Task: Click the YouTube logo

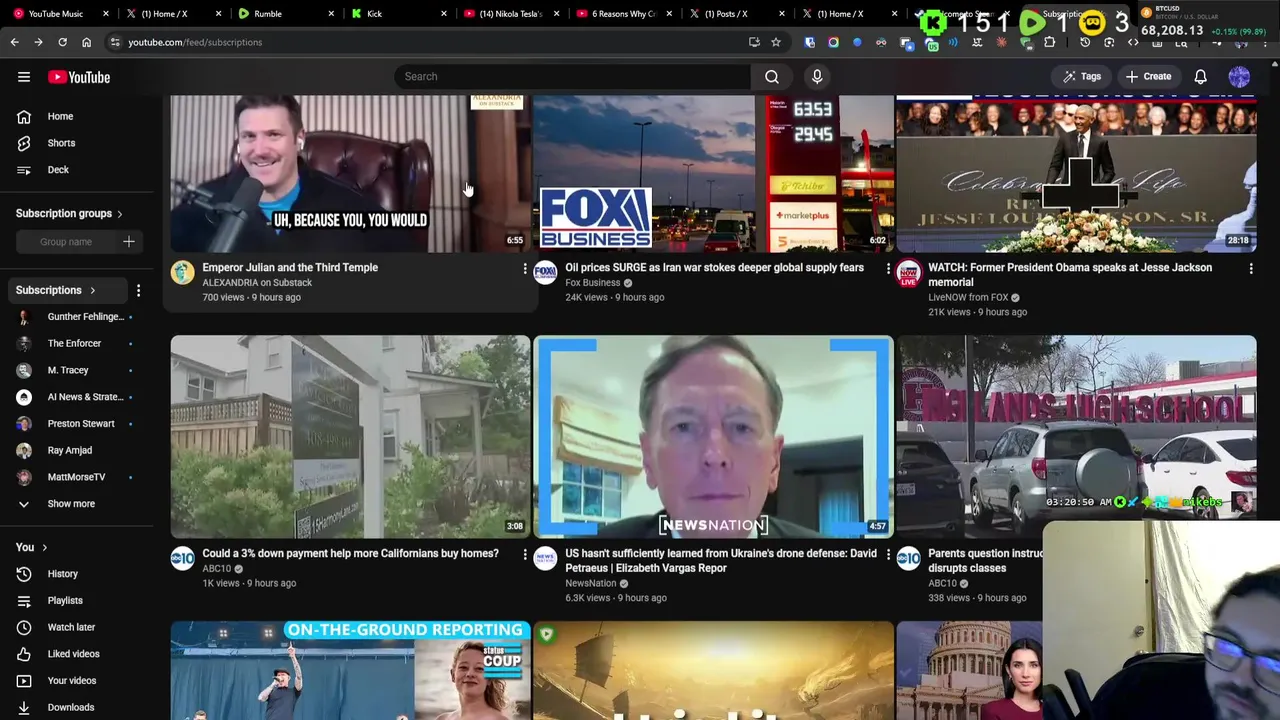Action: (79, 77)
